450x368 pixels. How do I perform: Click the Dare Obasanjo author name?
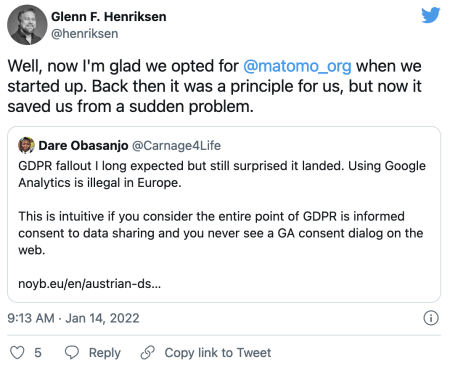point(83,146)
